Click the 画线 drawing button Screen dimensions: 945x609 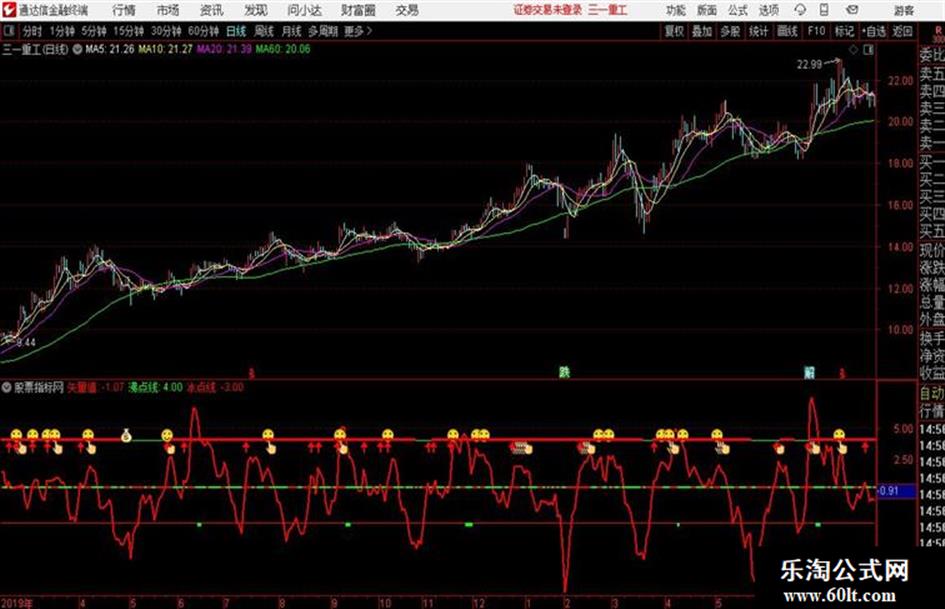click(x=787, y=31)
